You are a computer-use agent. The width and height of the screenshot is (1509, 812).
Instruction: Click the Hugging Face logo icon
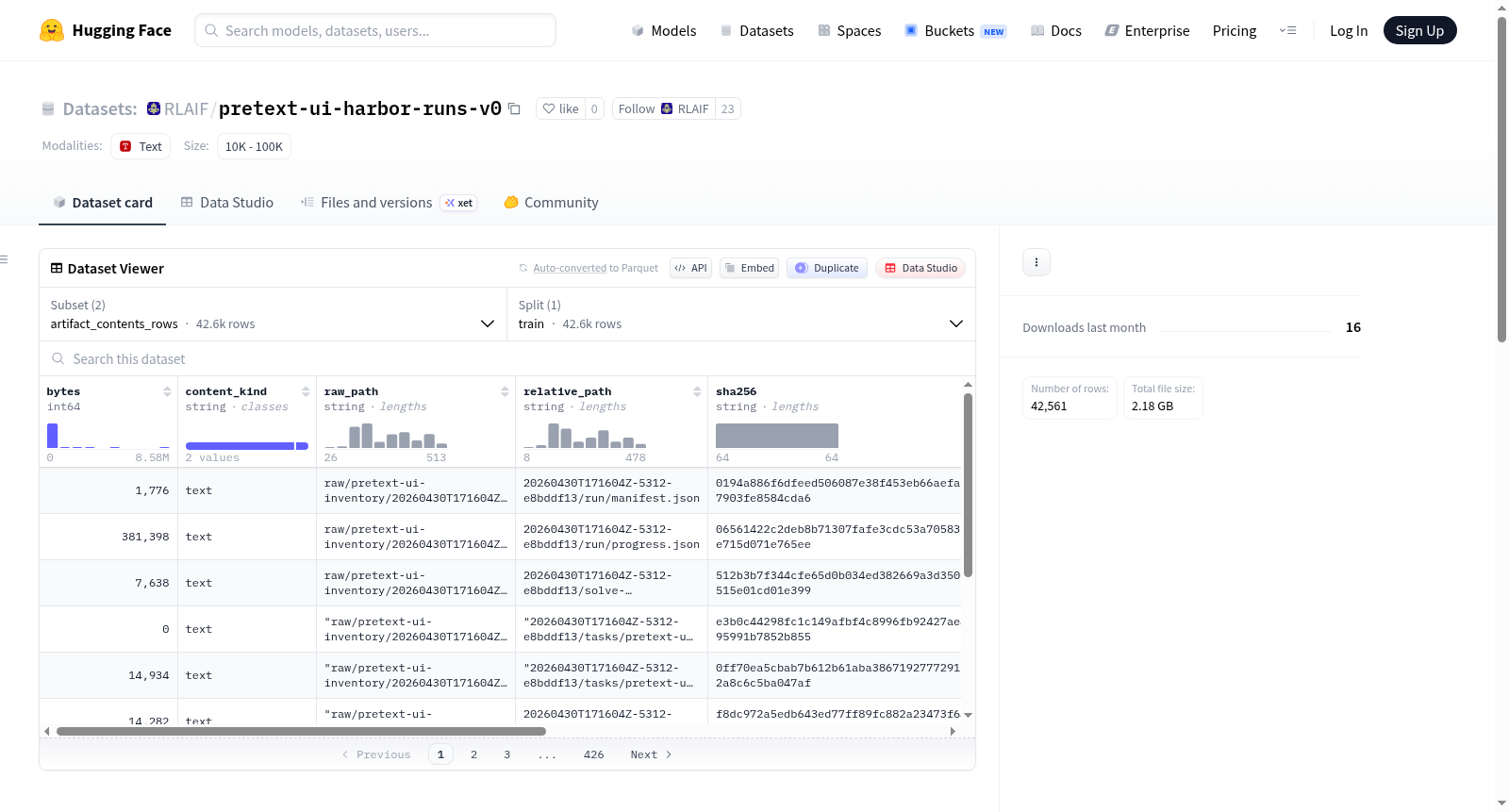coord(52,30)
